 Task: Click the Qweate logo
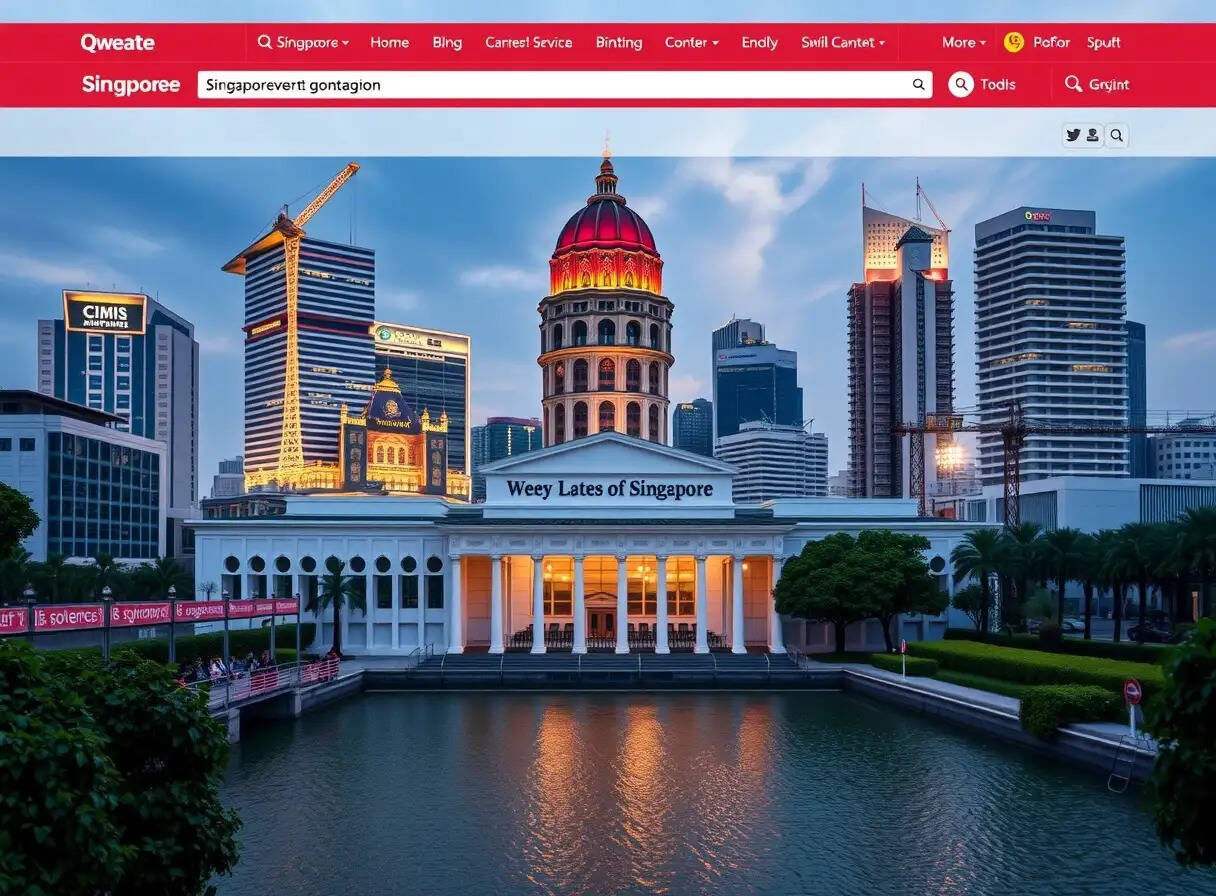point(117,42)
